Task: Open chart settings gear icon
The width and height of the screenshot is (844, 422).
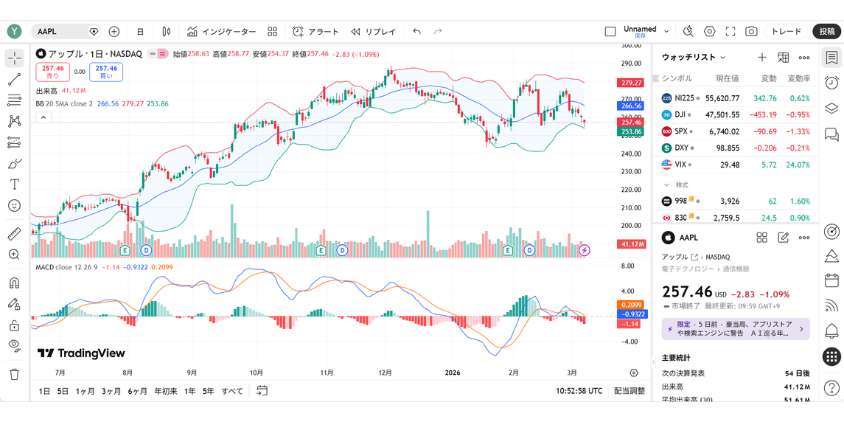Action: coord(710,31)
